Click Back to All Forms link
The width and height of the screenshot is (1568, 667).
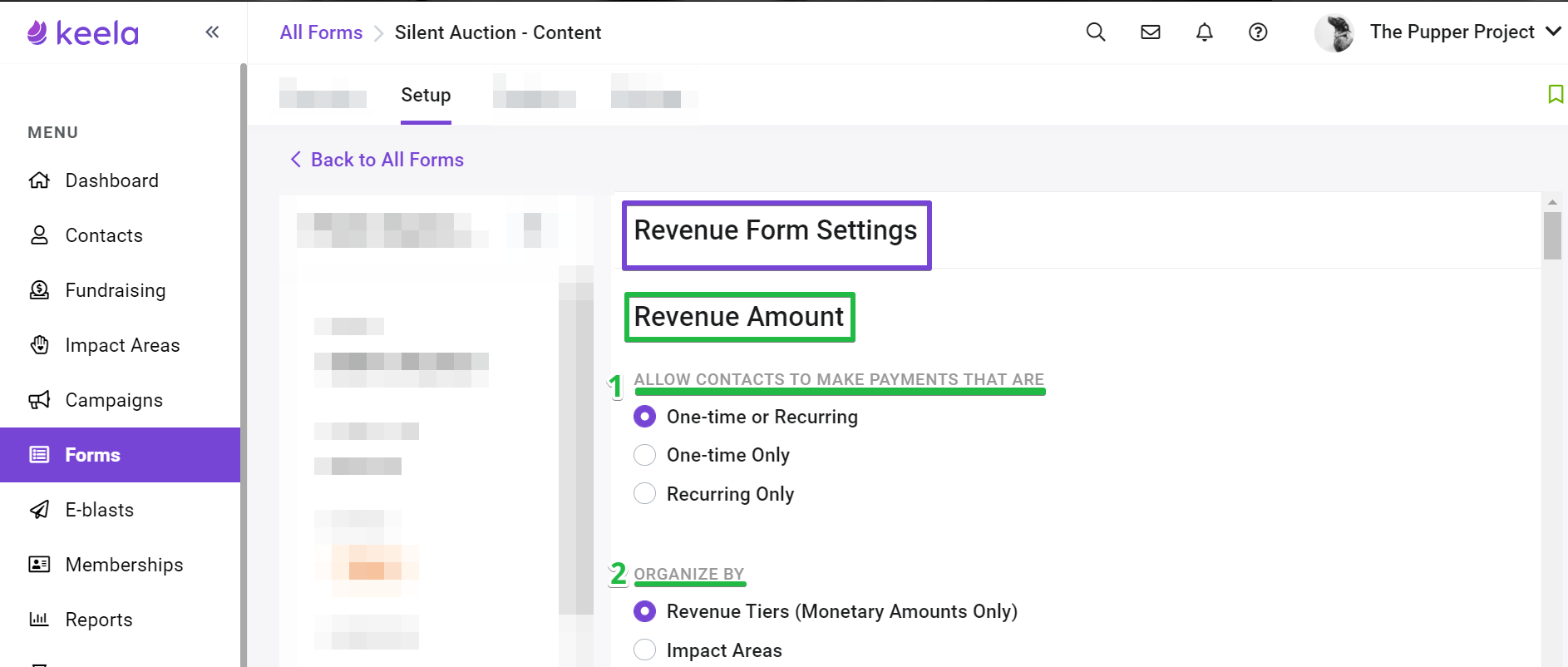coord(387,160)
